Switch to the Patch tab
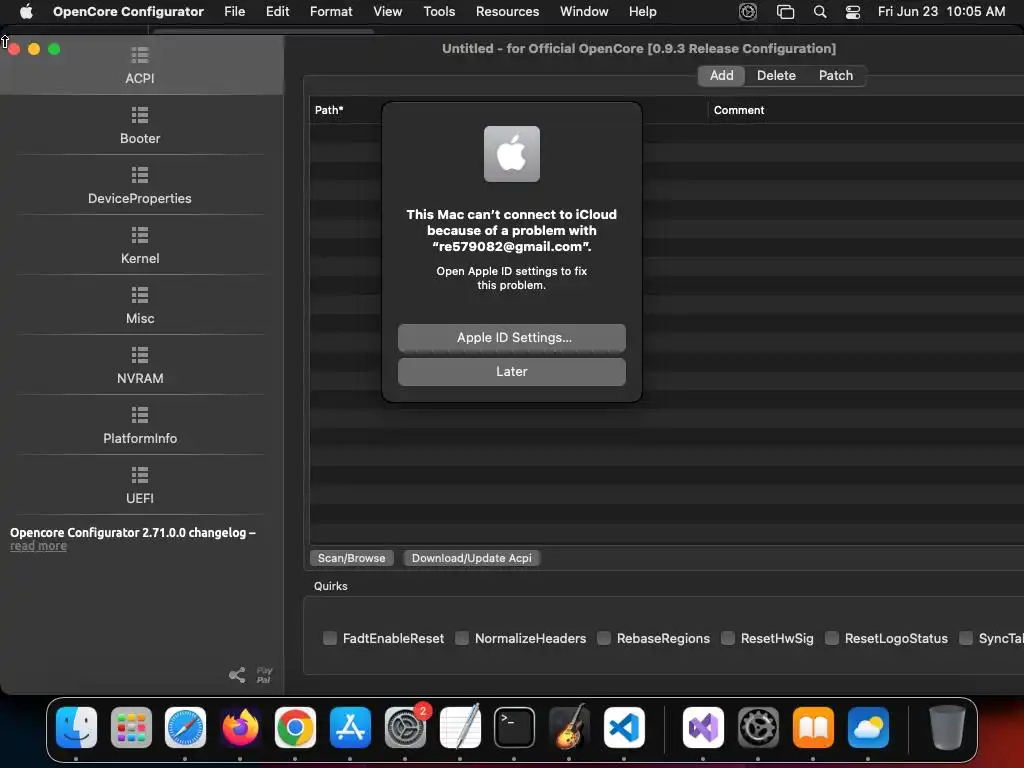Viewport: 1024px width, 768px height. pos(836,75)
